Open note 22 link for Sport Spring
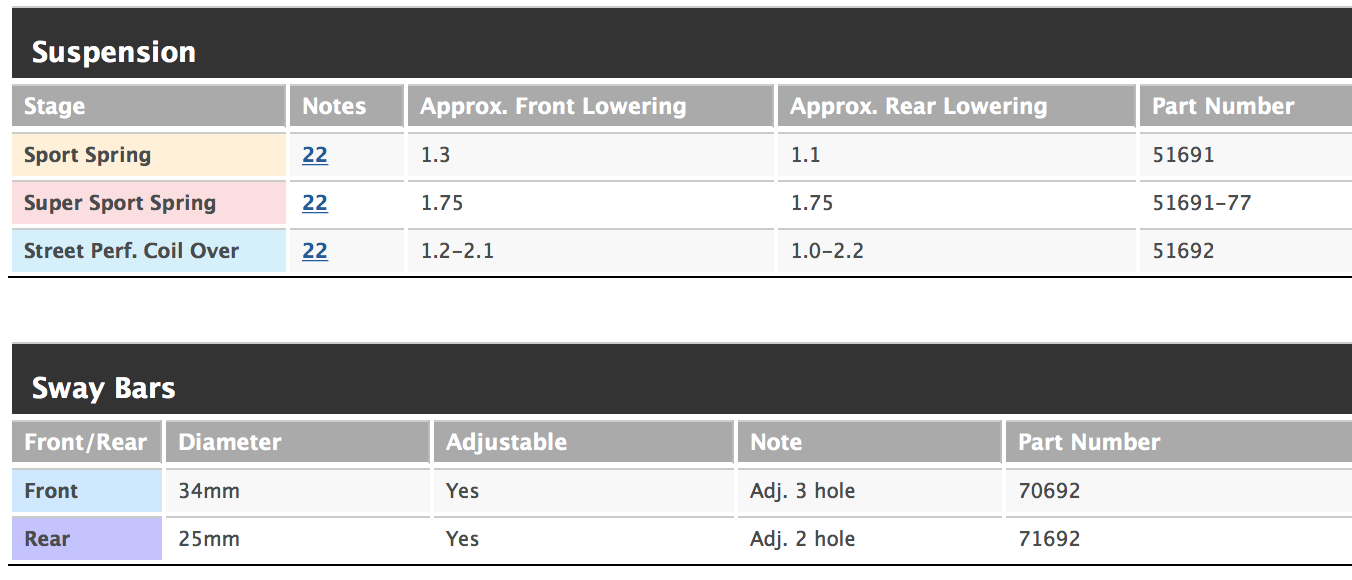The height and width of the screenshot is (580, 1352). coord(315,155)
